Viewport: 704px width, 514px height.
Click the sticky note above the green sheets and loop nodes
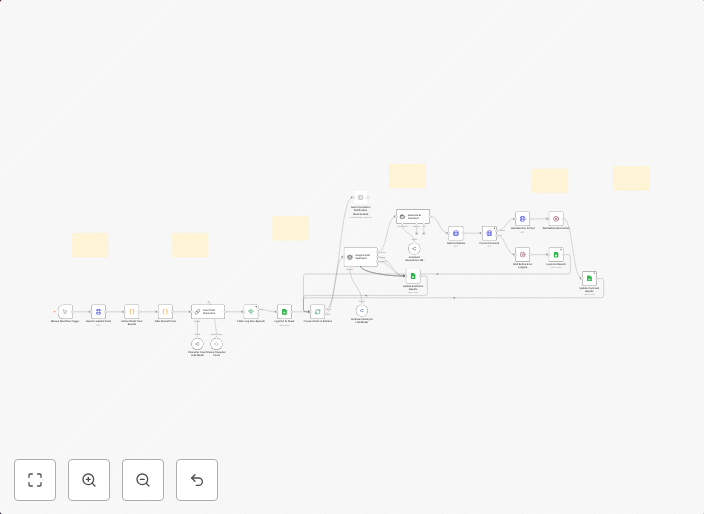pos(290,228)
